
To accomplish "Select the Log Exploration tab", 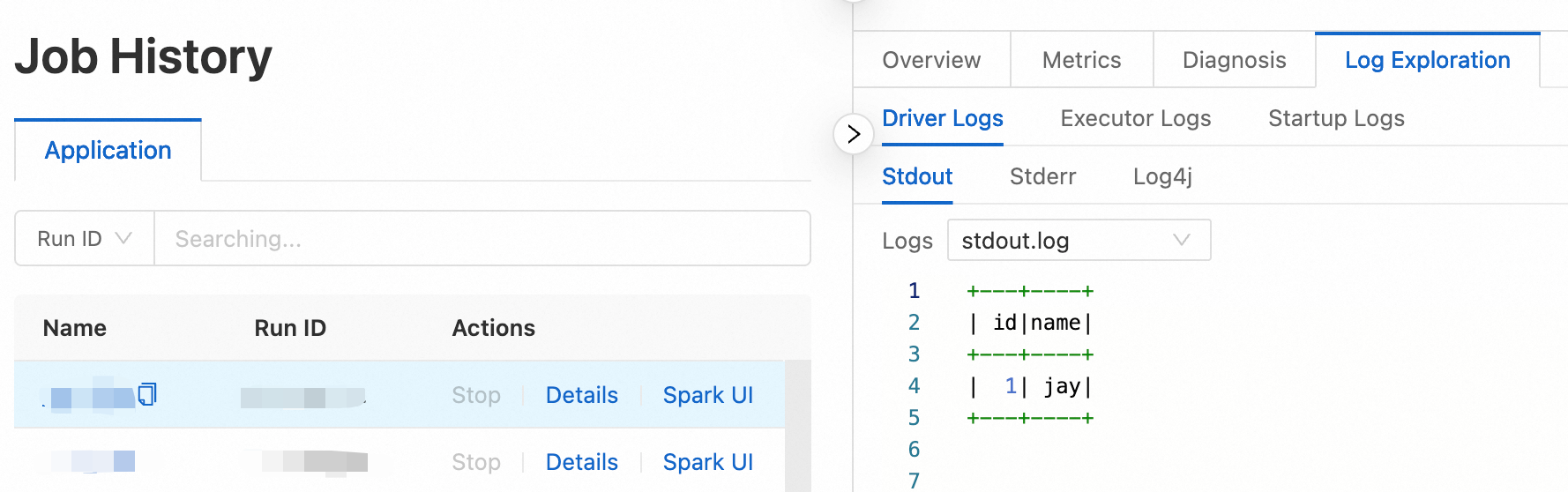I will tap(1427, 60).
